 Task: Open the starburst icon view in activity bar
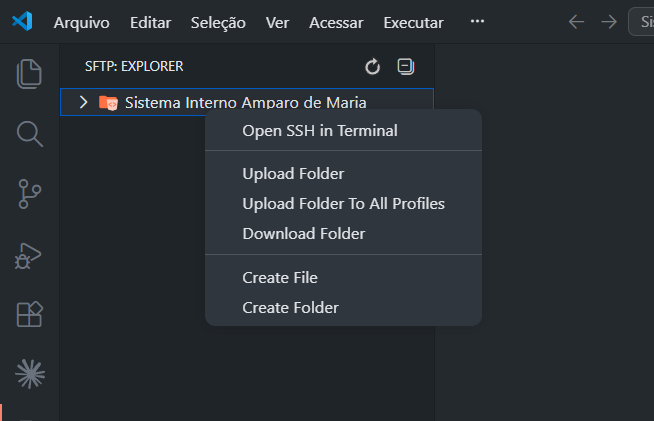pyautogui.click(x=30, y=374)
